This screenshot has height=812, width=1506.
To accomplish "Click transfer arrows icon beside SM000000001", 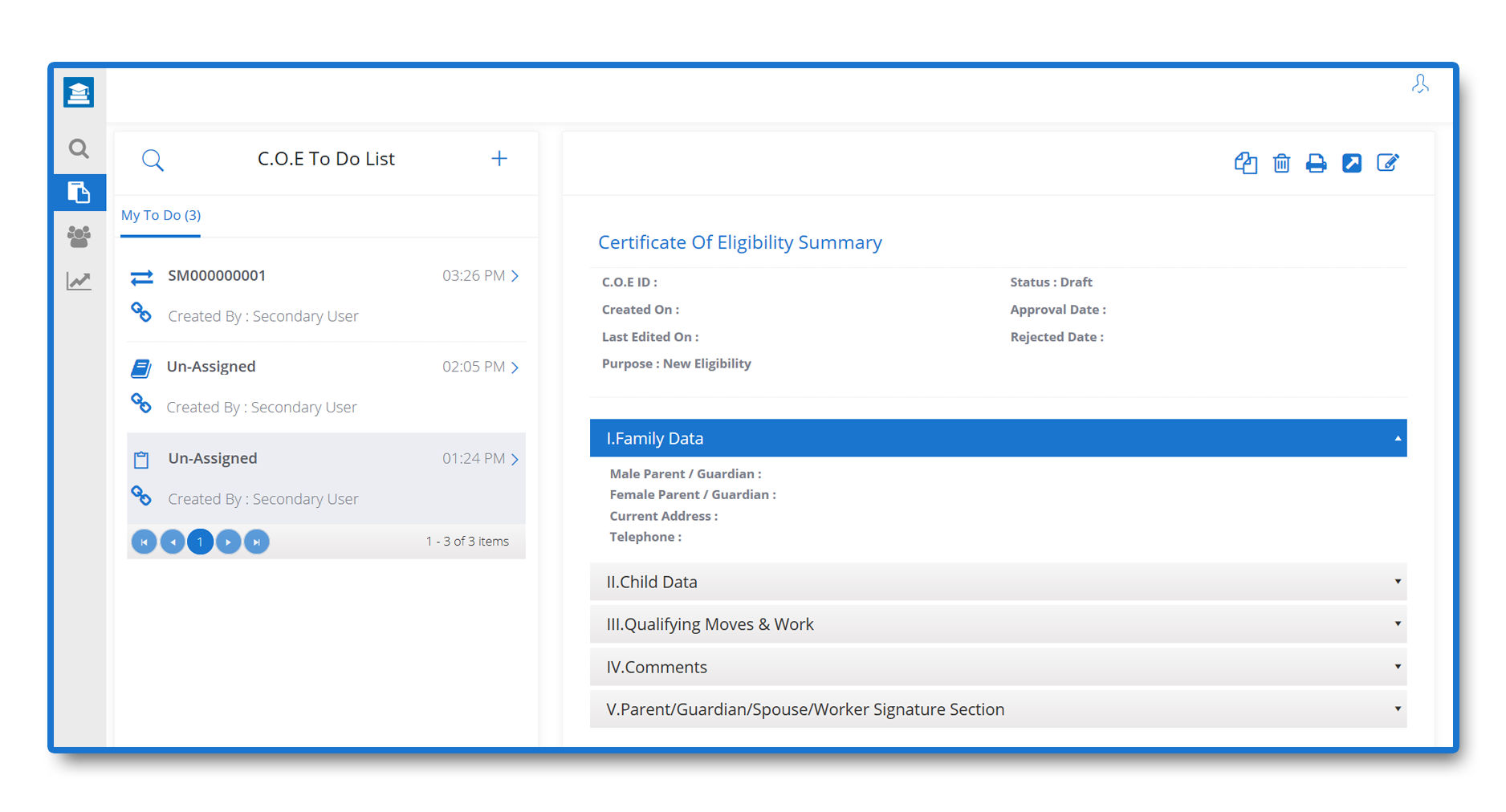I will click(x=142, y=278).
